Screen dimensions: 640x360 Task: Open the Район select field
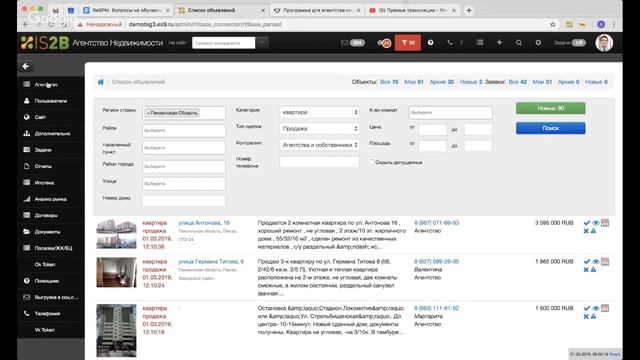click(184, 131)
